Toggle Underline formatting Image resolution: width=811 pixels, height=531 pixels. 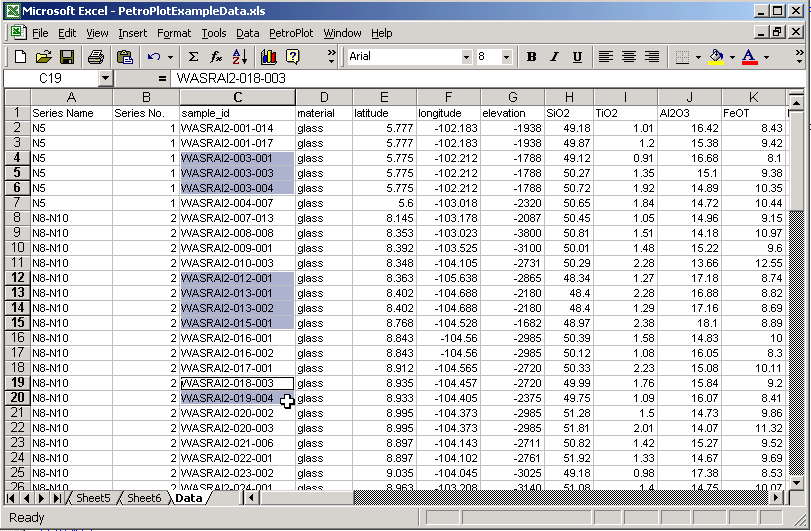(x=577, y=57)
